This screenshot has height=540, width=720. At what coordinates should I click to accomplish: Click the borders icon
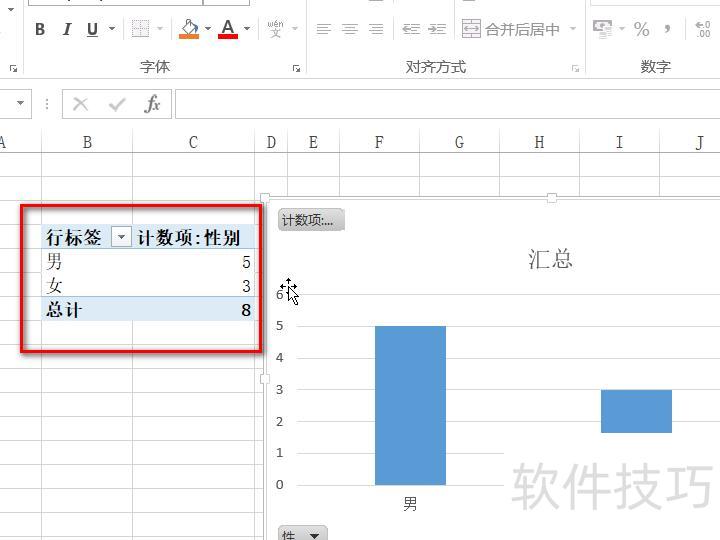[x=141, y=28]
